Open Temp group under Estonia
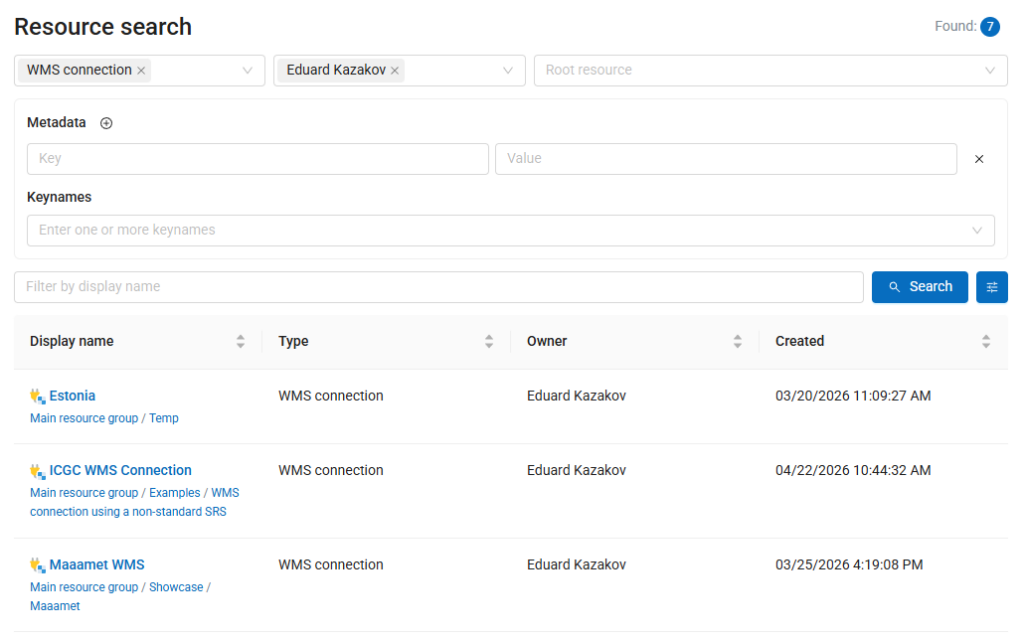This screenshot has height=640, width=1024. coord(164,418)
